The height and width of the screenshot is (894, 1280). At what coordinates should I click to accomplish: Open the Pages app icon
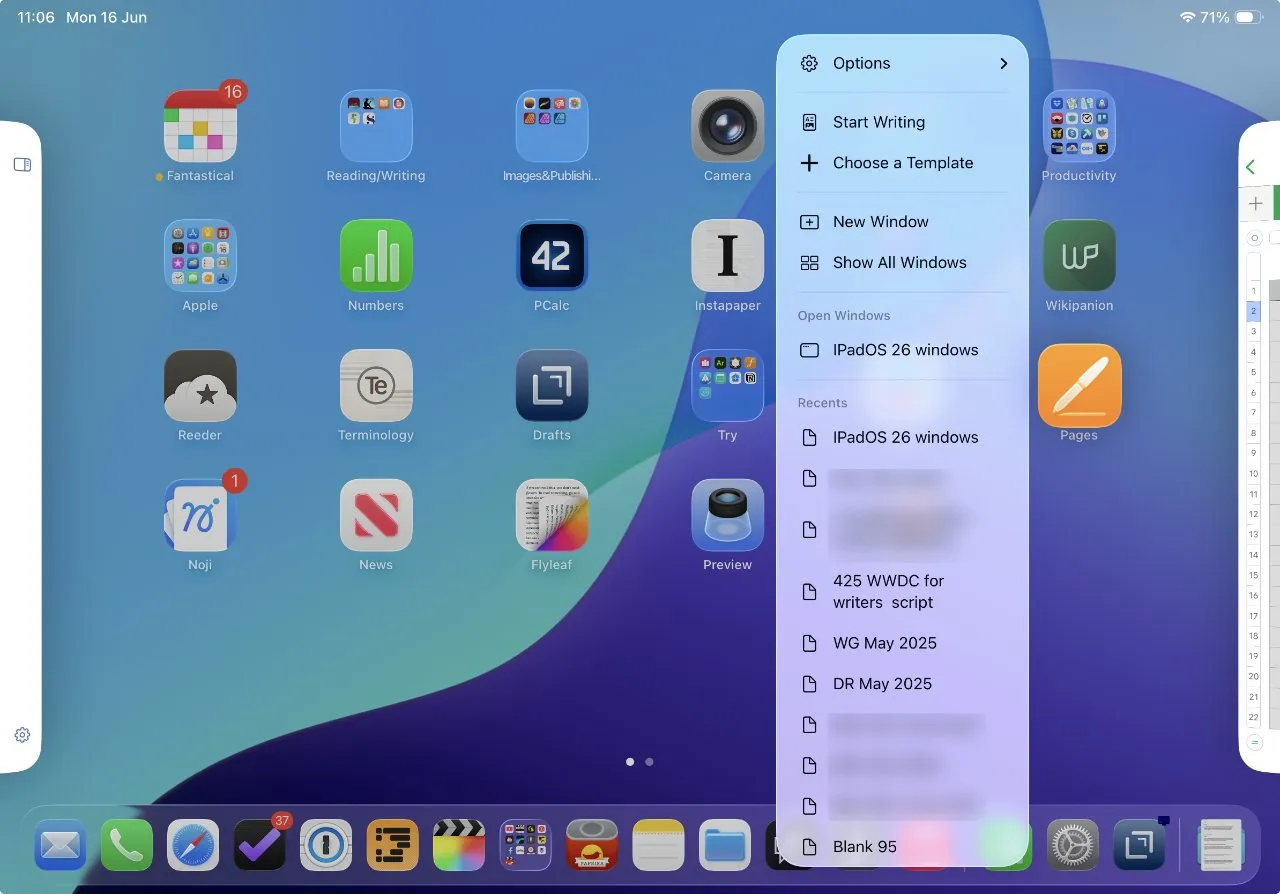click(1079, 386)
